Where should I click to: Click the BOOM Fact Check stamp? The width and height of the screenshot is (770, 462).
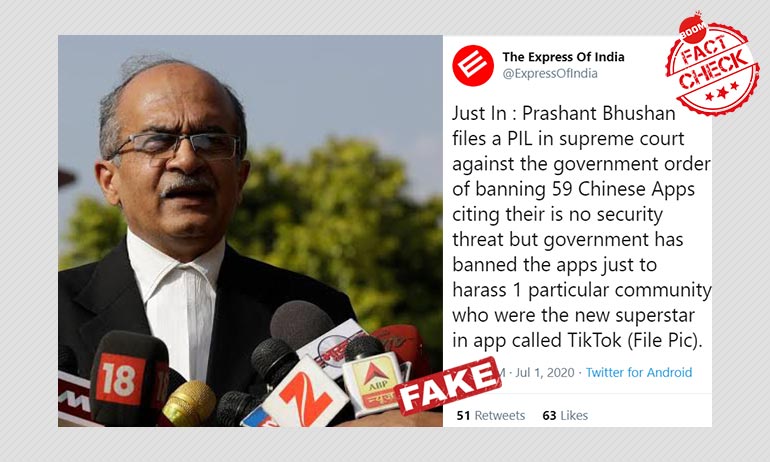712,64
